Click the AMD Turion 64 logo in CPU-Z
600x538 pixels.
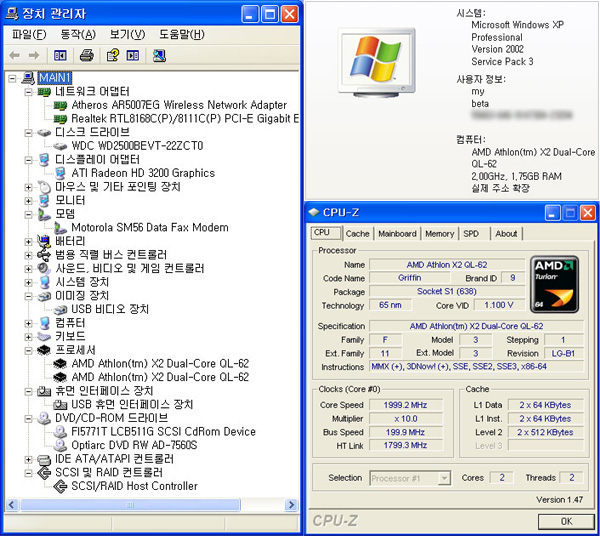pos(554,284)
